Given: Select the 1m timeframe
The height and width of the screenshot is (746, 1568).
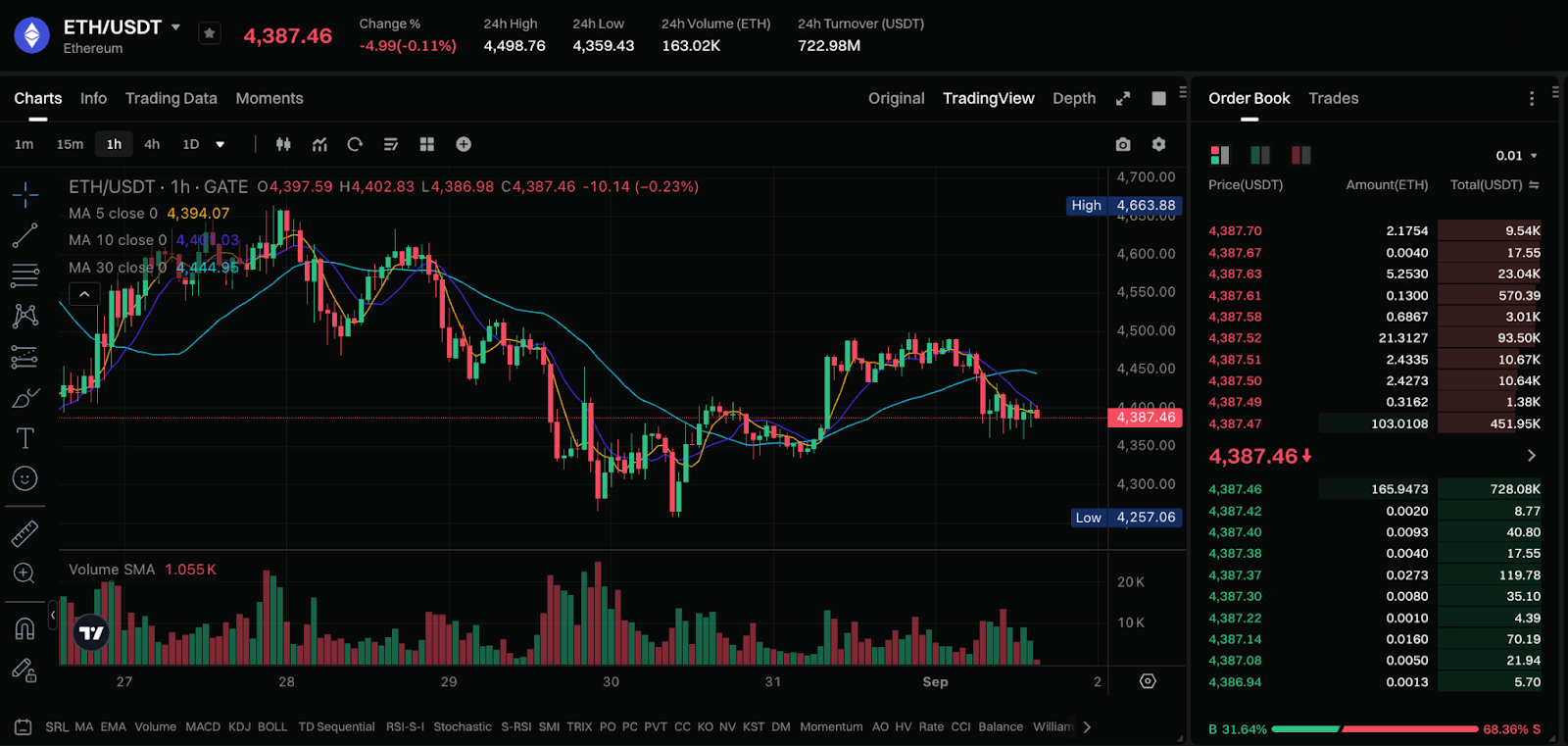Looking at the screenshot, I should 24,144.
